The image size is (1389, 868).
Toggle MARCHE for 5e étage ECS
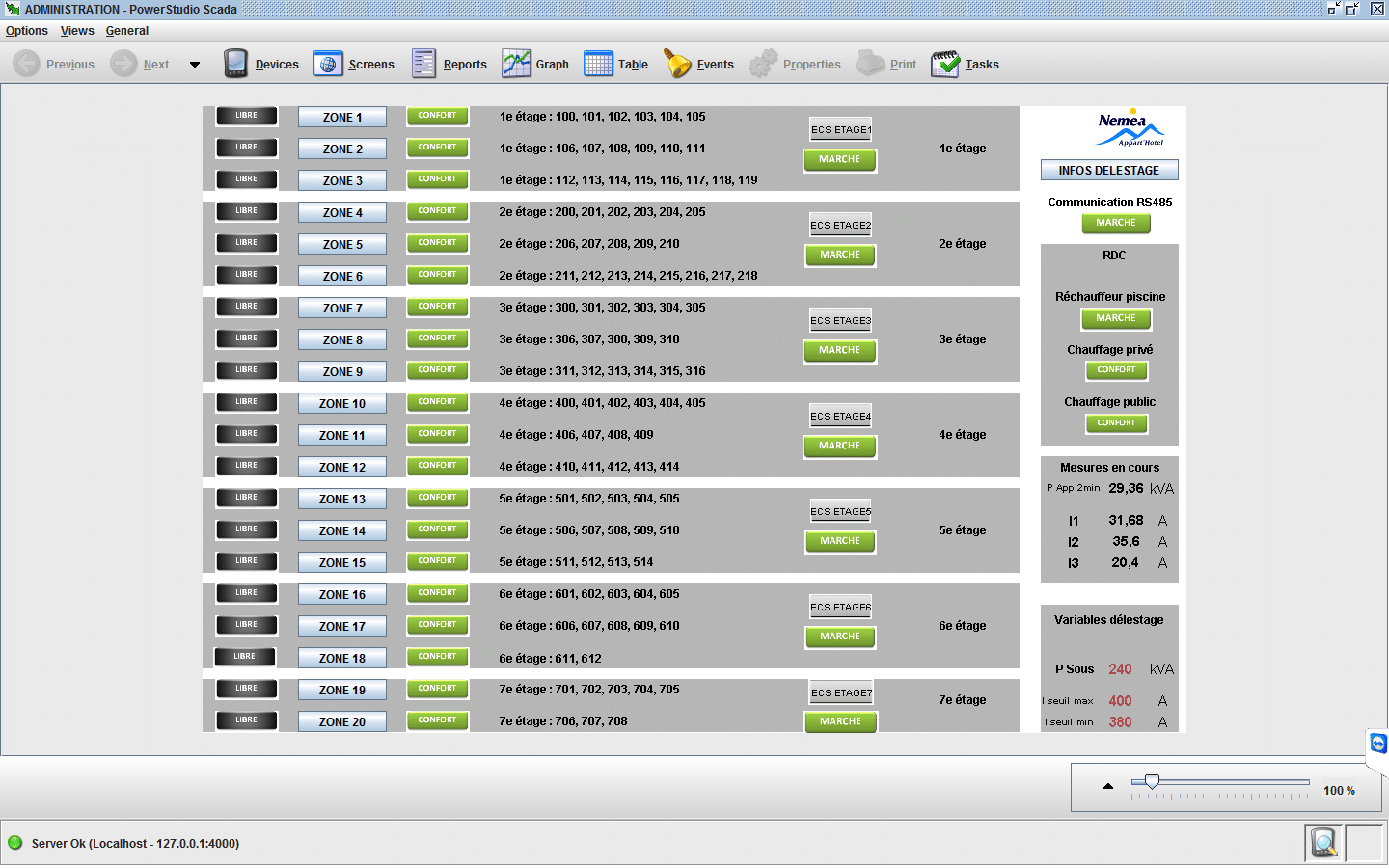pos(840,542)
